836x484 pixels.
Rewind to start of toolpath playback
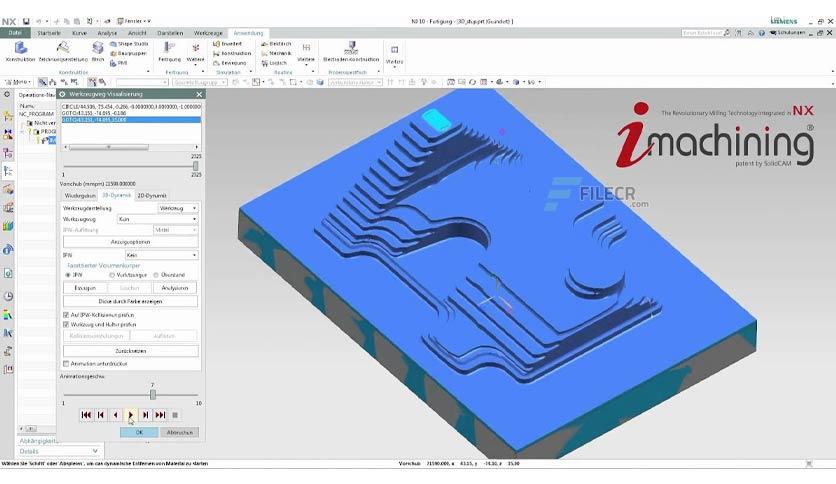[86, 415]
